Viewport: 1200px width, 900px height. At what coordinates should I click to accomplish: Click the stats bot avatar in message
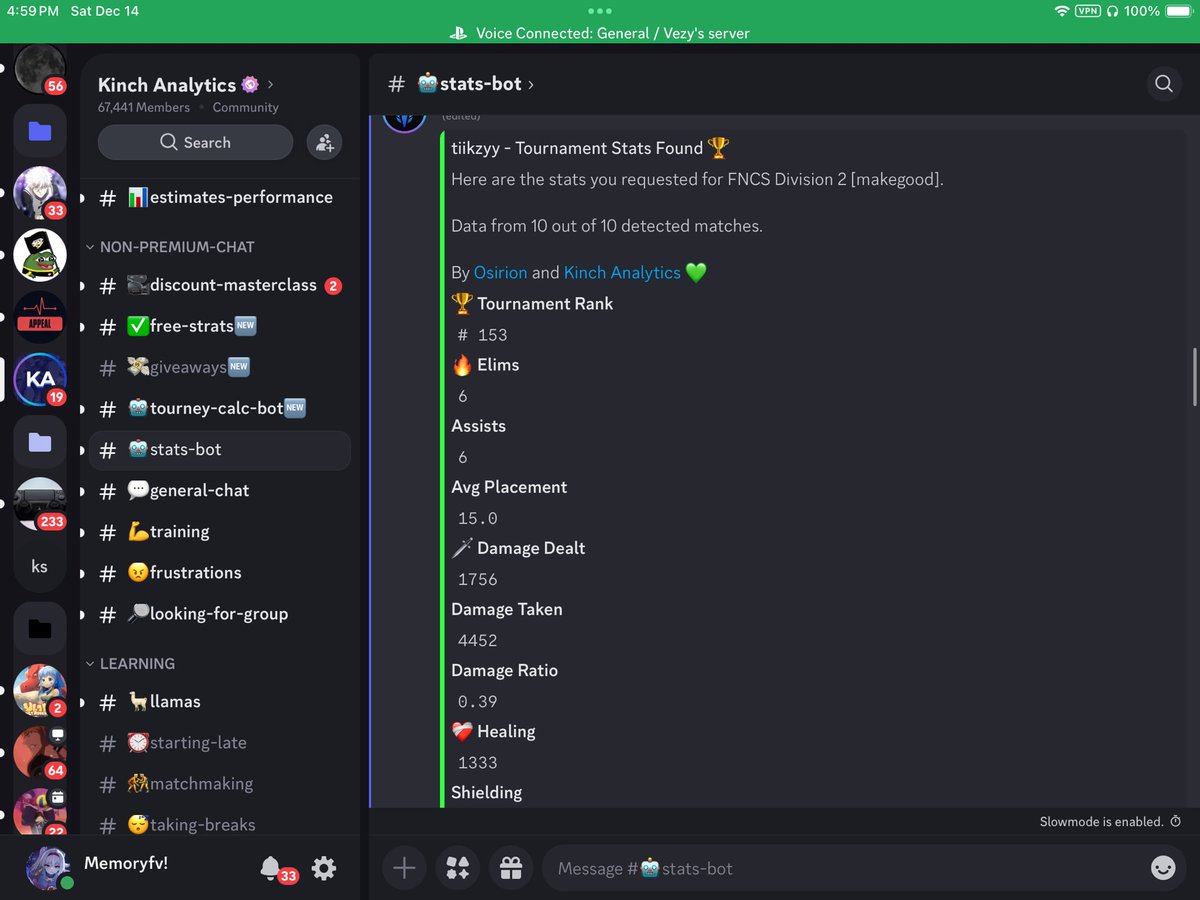(x=405, y=121)
